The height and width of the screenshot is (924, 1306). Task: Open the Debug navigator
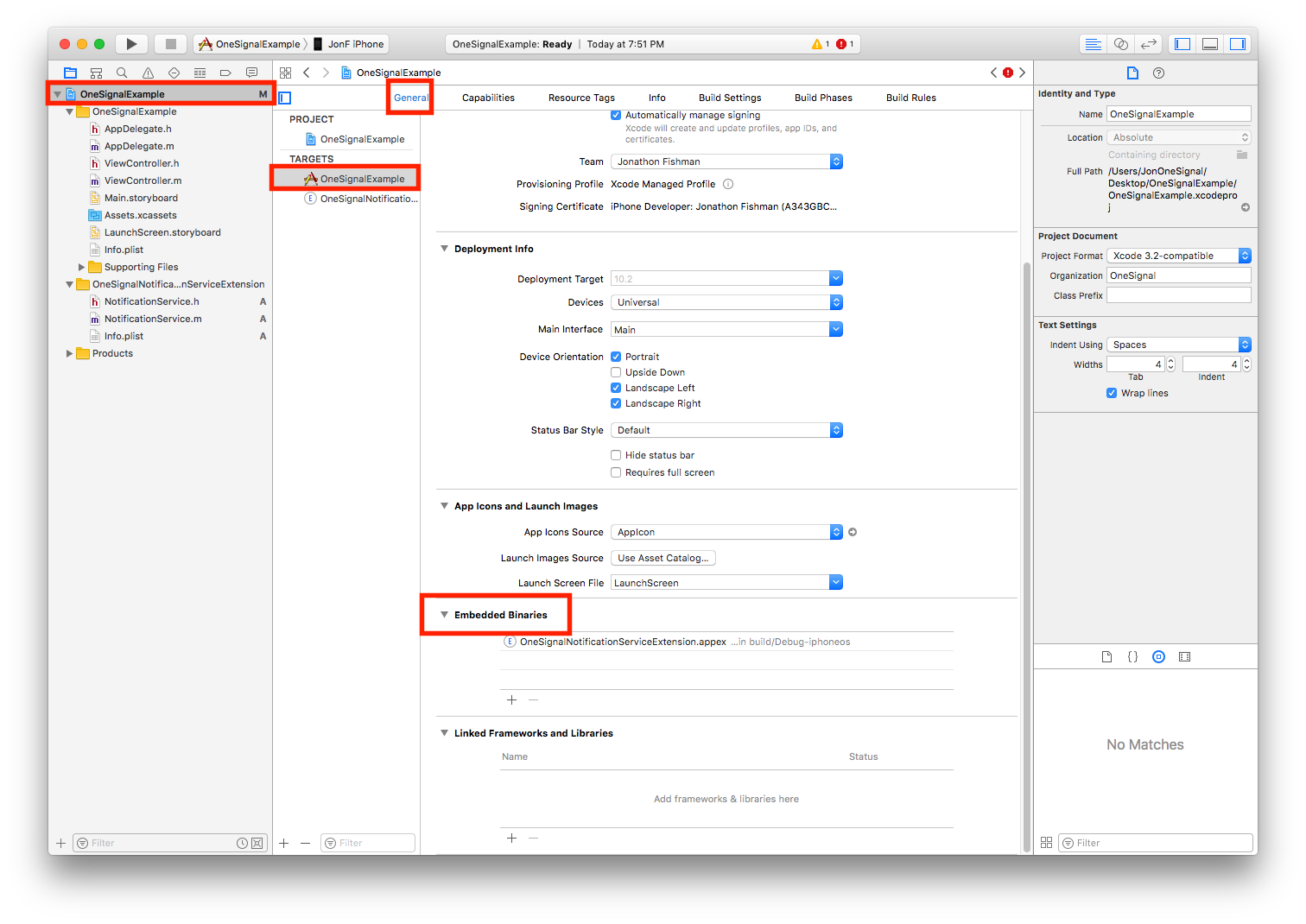pos(200,73)
